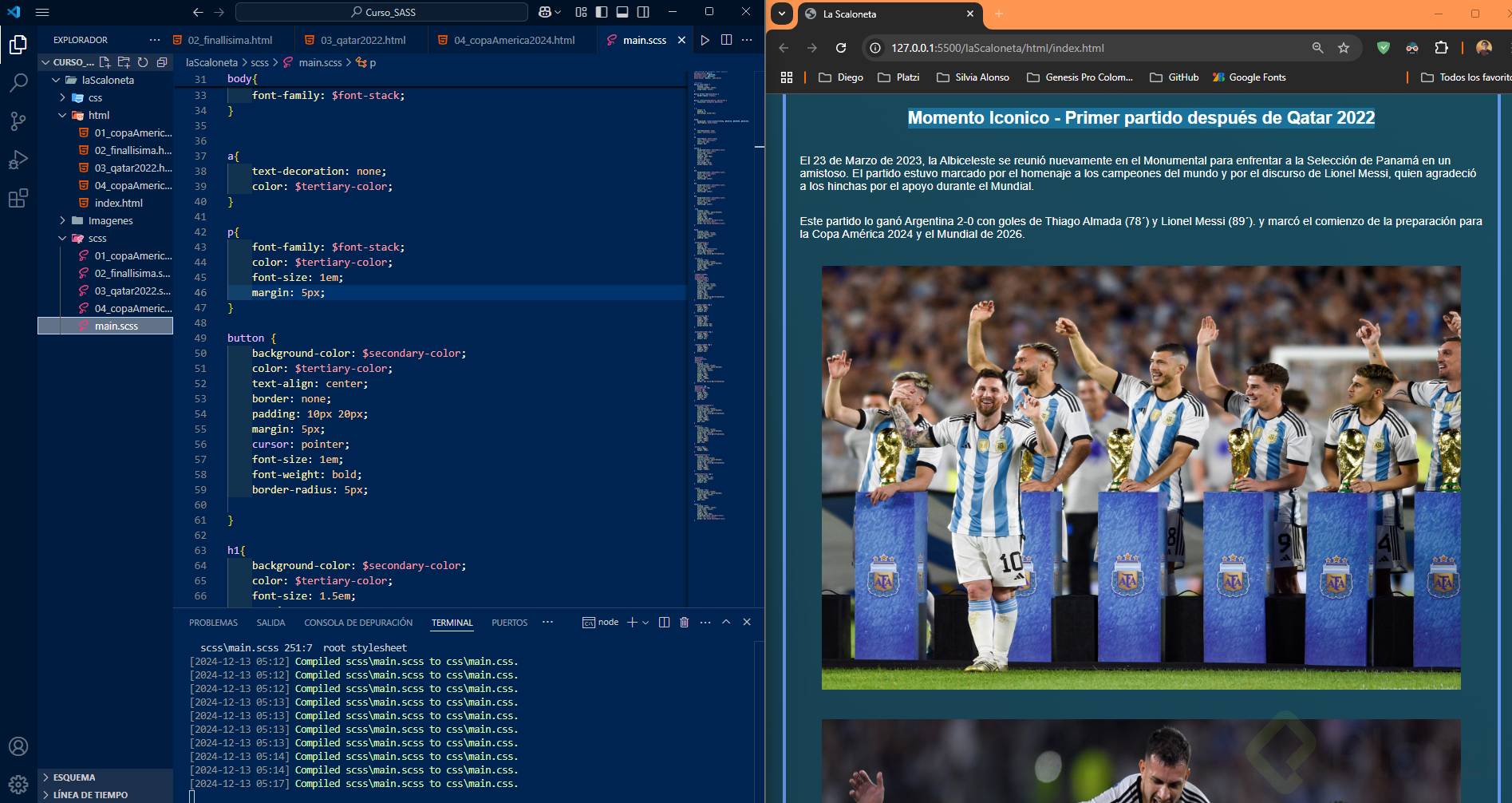Create a new folder in Explorer
The width and height of the screenshot is (1512, 803).
pos(124,62)
